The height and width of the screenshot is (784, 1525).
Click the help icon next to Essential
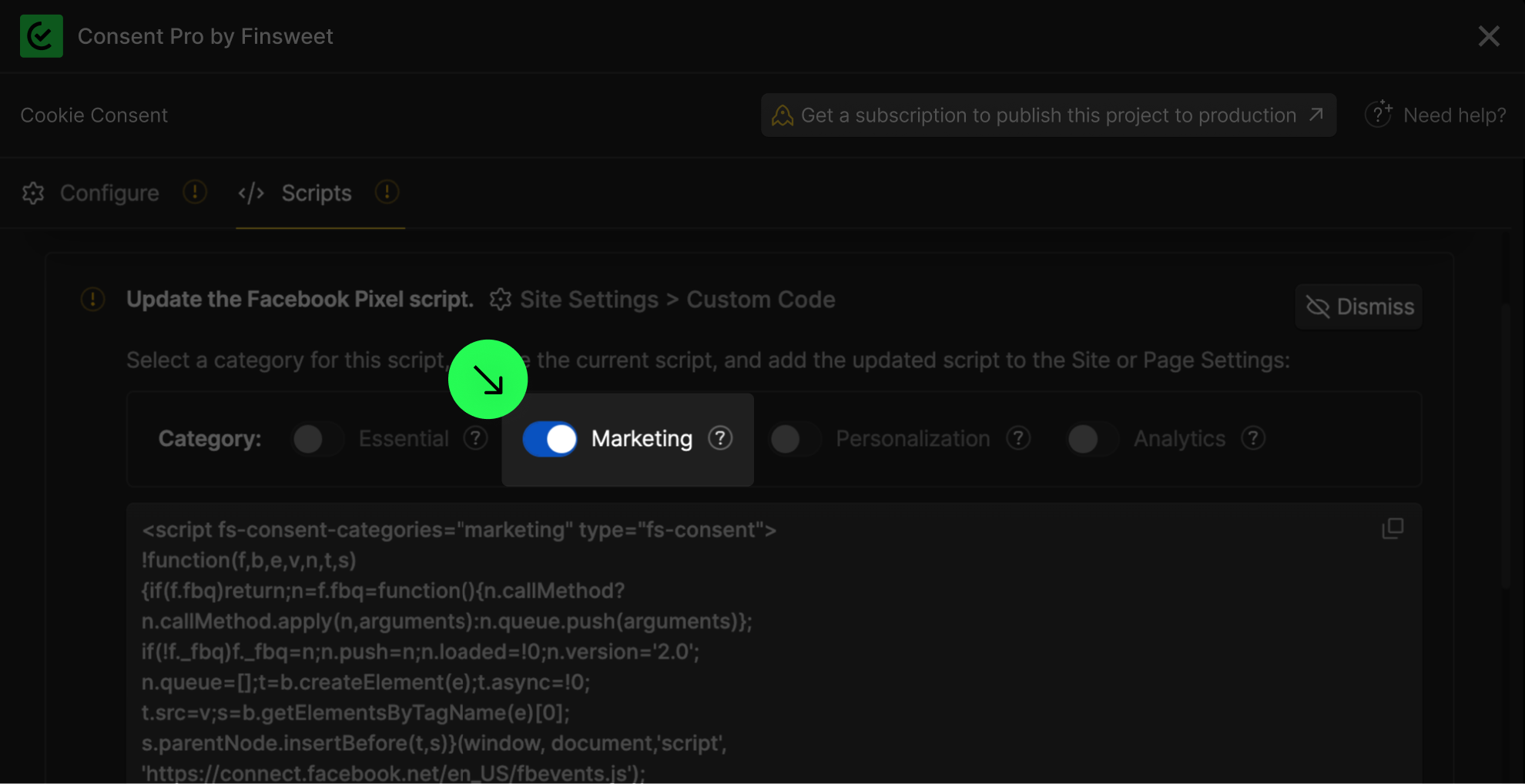tap(476, 438)
